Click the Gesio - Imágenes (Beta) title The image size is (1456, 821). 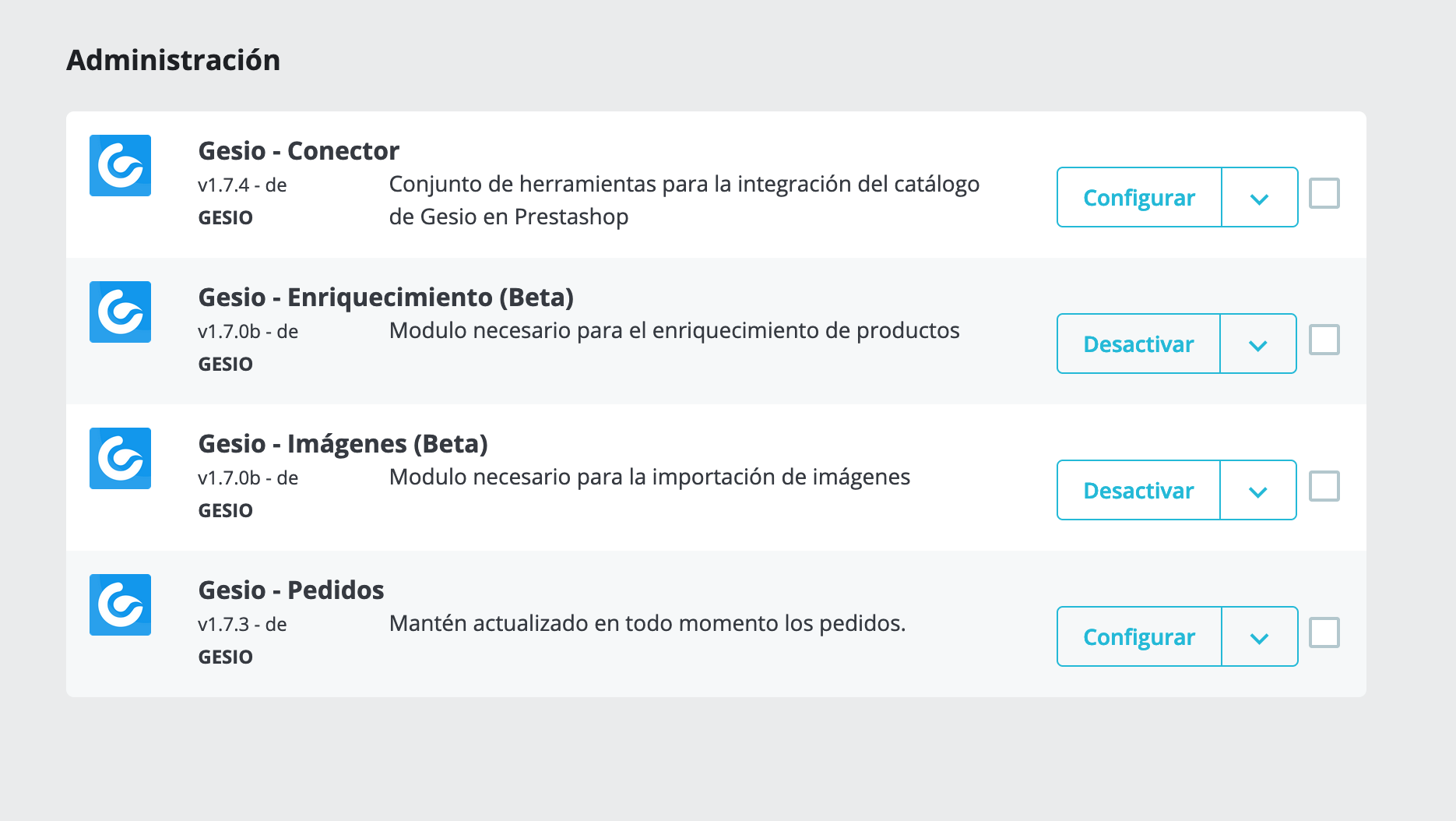click(343, 443)
